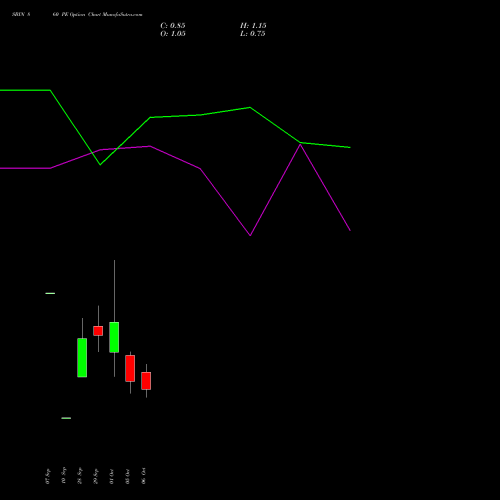Select the last red candlestick on the right
Image resolution: width=500 pixels, height=500 pixels.
click(x=146, y=381)
